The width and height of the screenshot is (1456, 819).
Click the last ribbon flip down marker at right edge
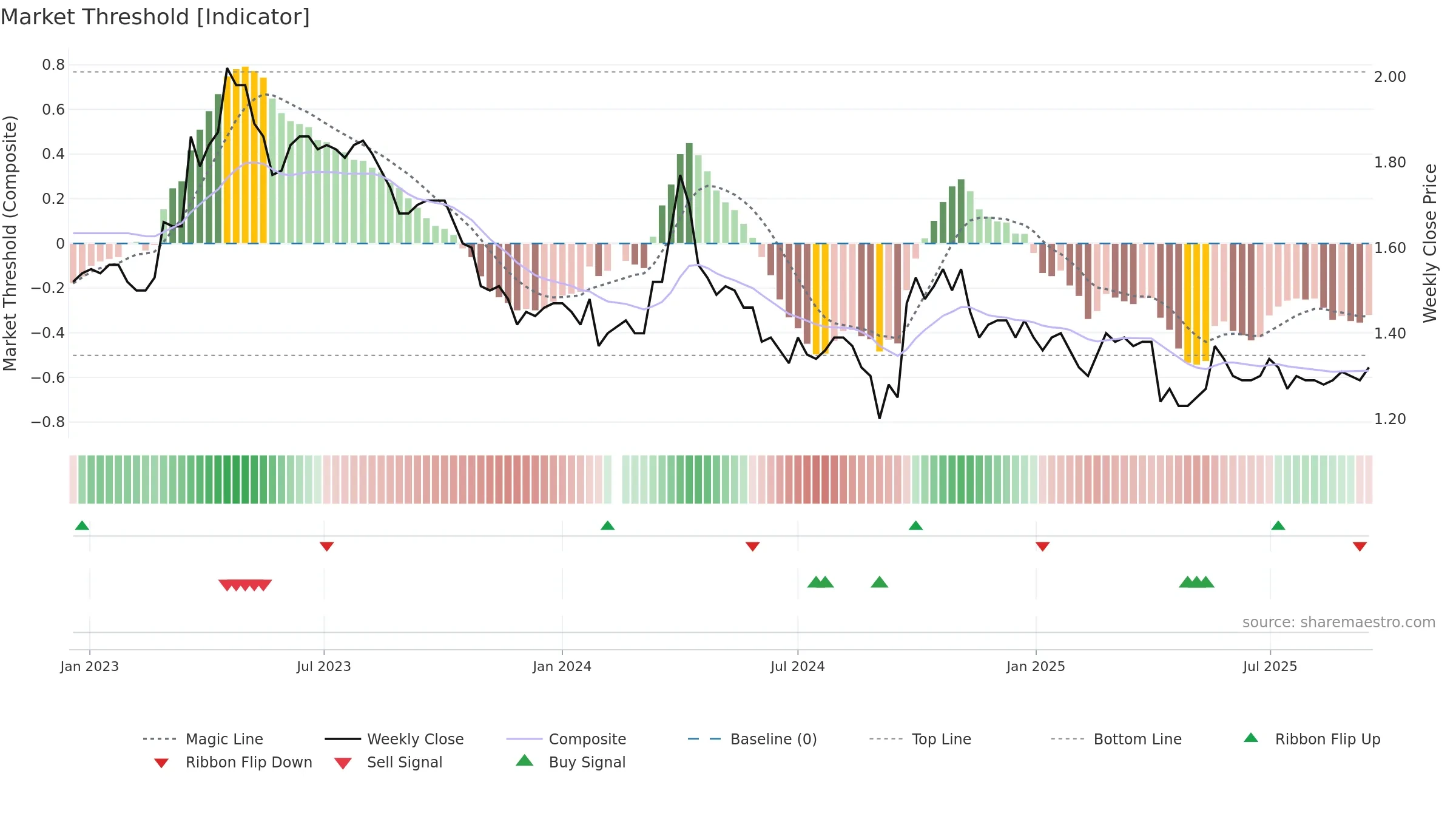[1360, 547]
